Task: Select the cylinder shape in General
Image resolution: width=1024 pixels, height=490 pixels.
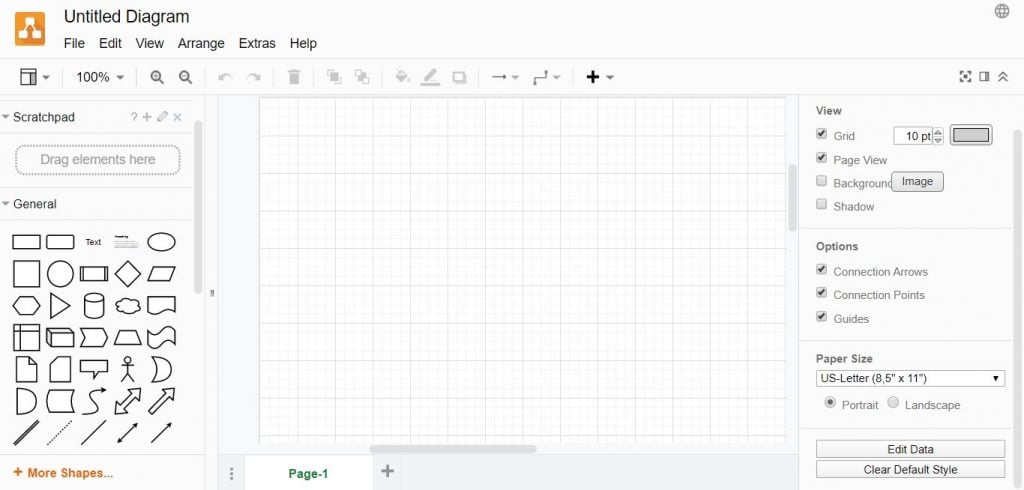Action: point(94,305)
